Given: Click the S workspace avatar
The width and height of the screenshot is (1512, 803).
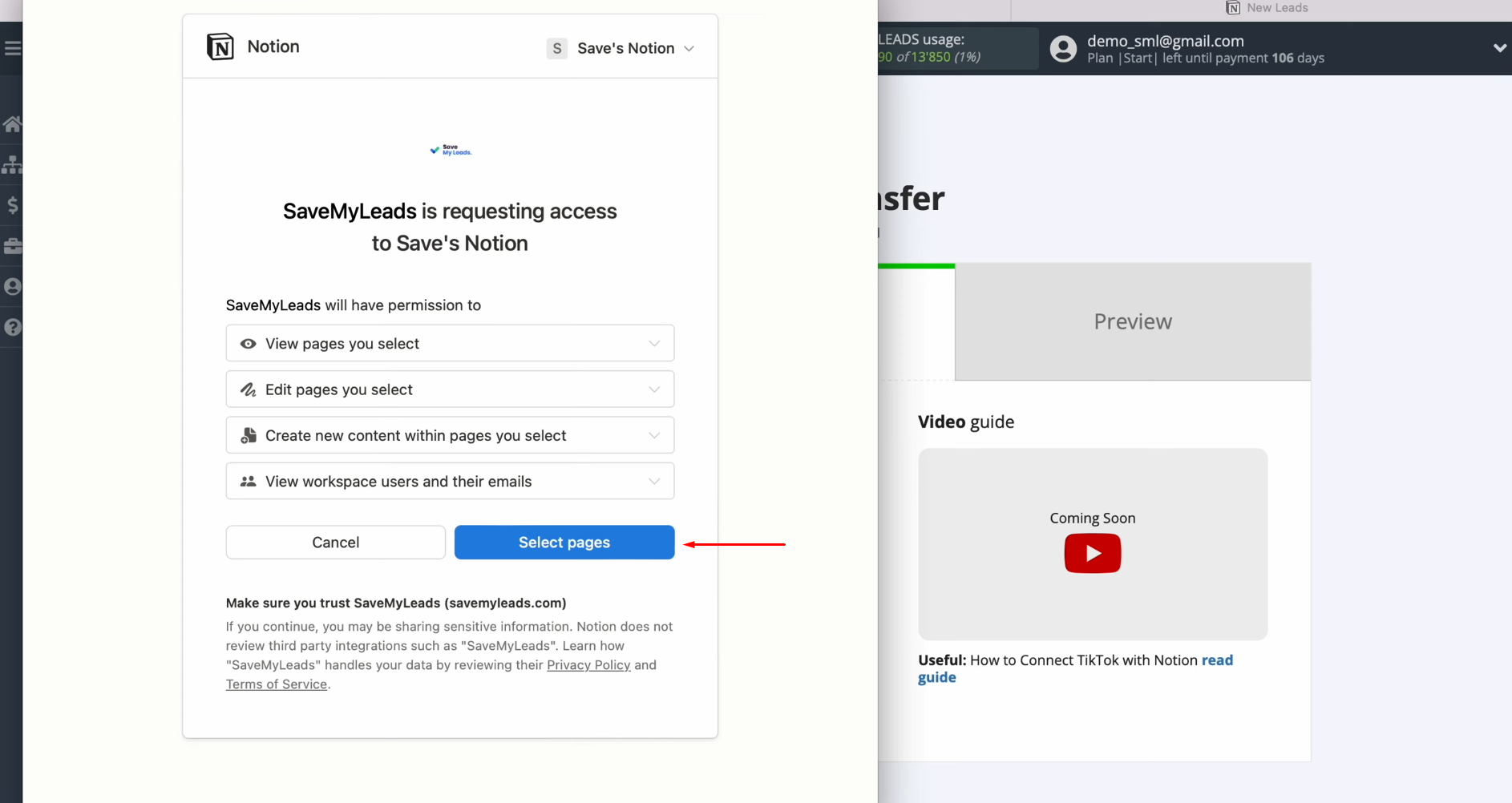Looking at the screenshot, I should tap(557, 48).
